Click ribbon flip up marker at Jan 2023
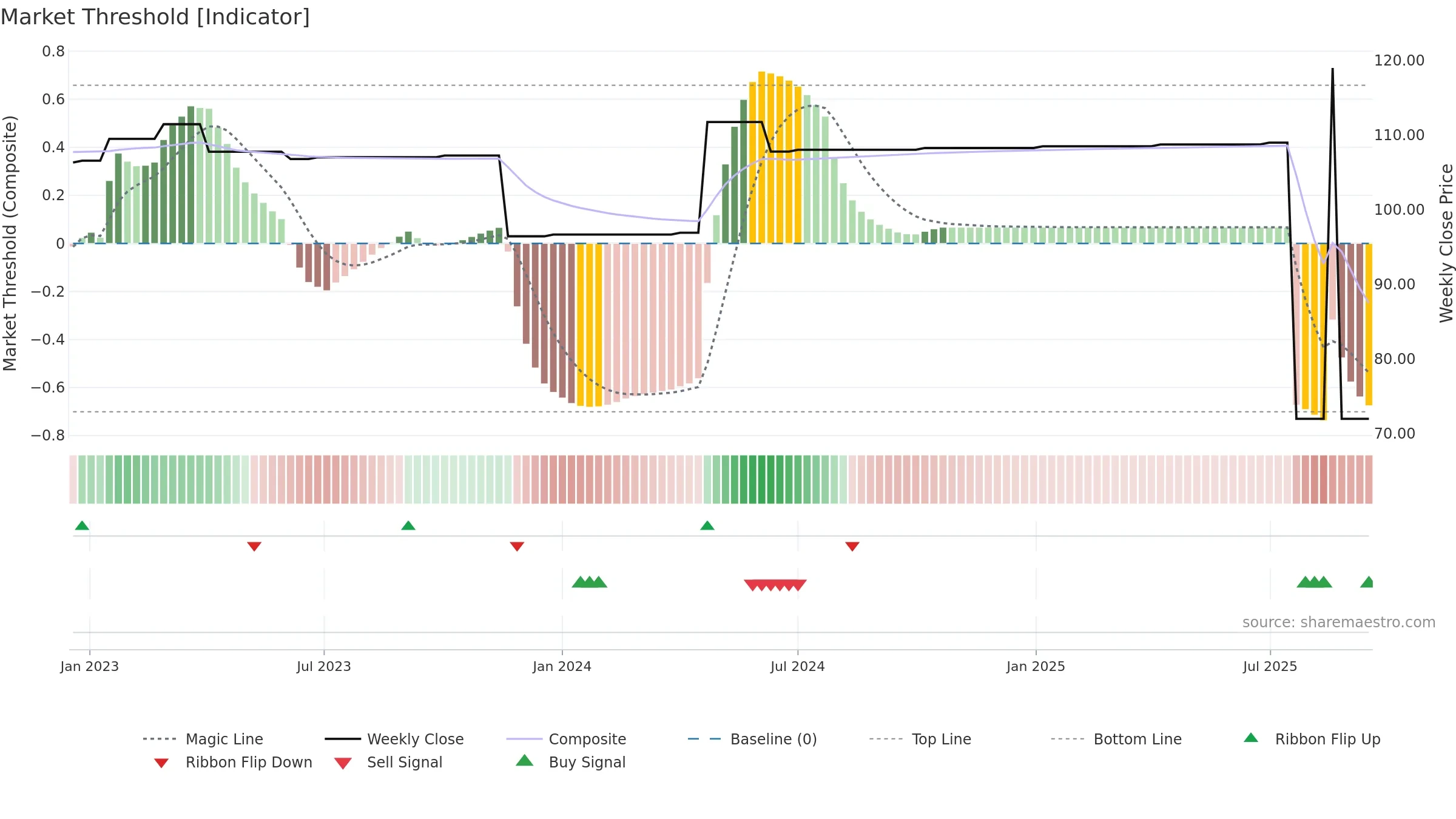The width and height of the screenshot is (1456, 819). pyautogui.click(x=82, y=525)
